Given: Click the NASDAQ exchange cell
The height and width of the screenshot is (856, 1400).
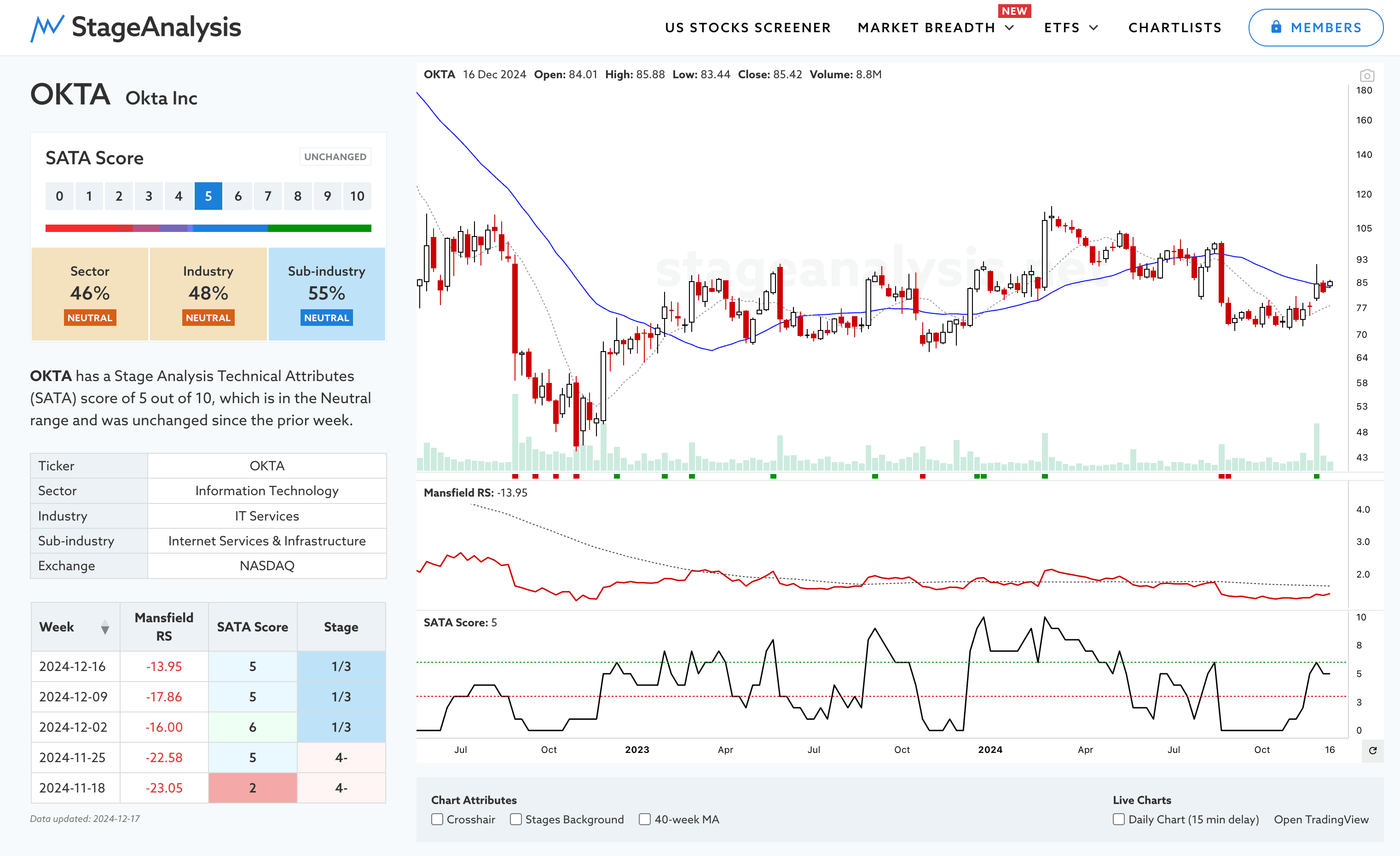Looking at the screenshot, I should coord(267,566).
